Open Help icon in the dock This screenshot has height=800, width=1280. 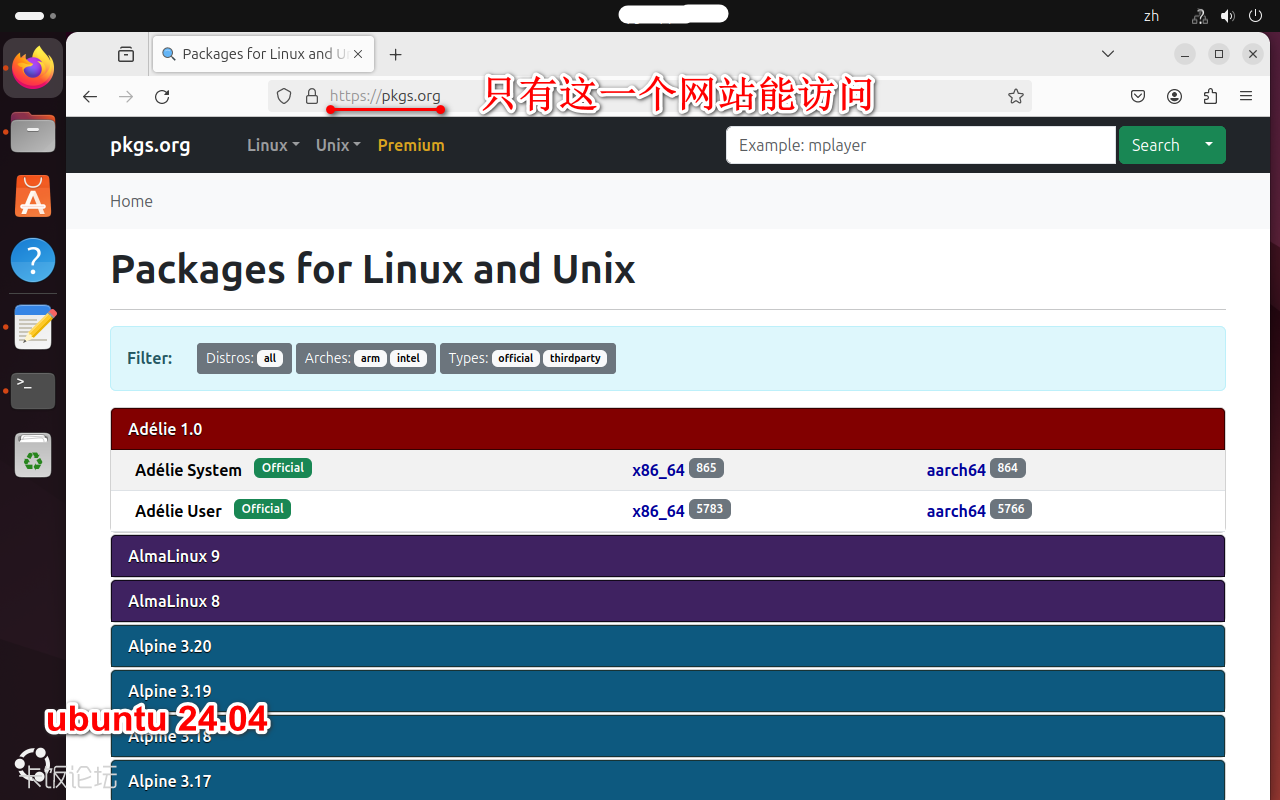pyautogui.click(x=33, y=260)
